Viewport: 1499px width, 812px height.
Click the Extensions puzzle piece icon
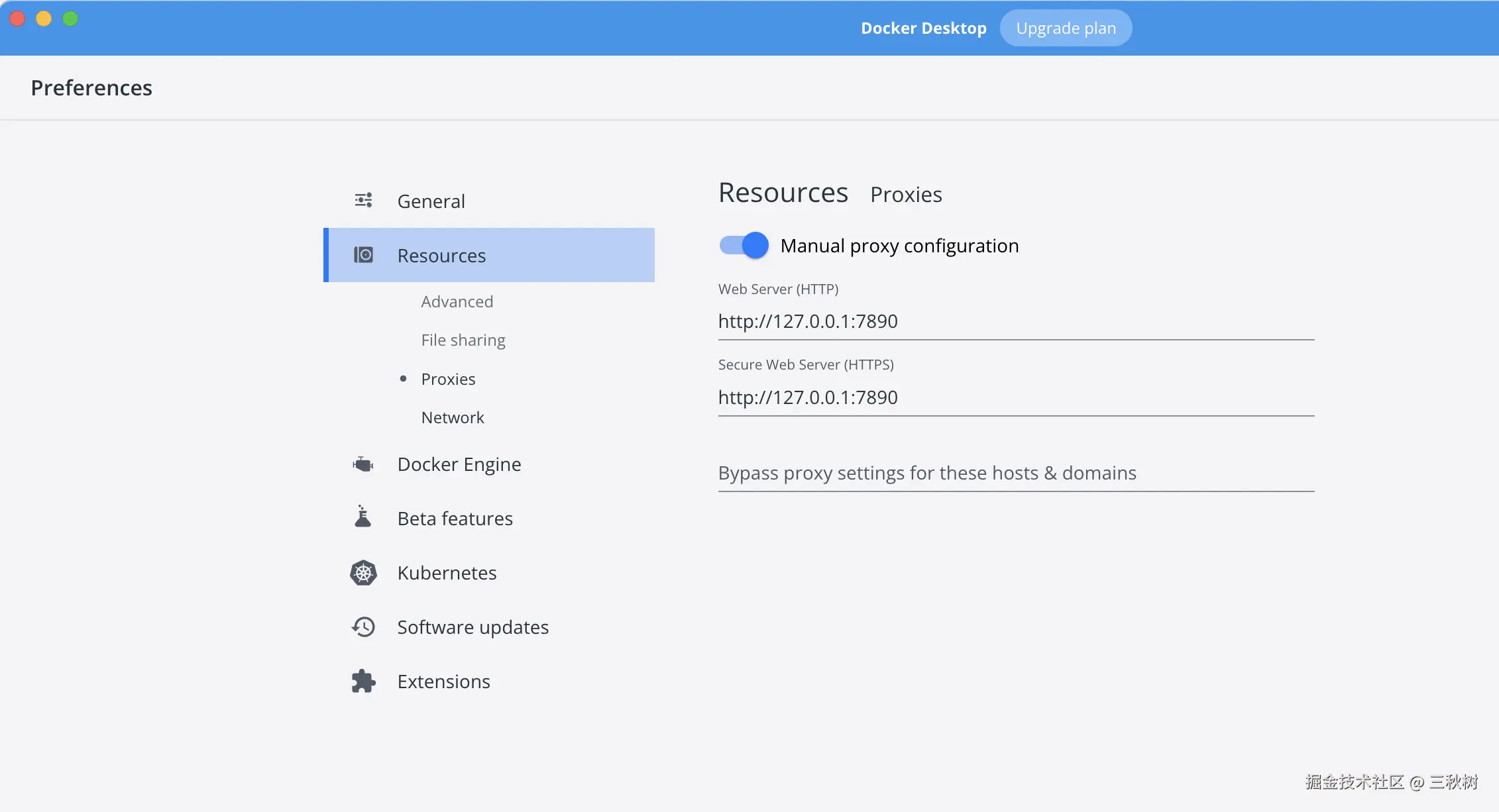tap(363, 682)
